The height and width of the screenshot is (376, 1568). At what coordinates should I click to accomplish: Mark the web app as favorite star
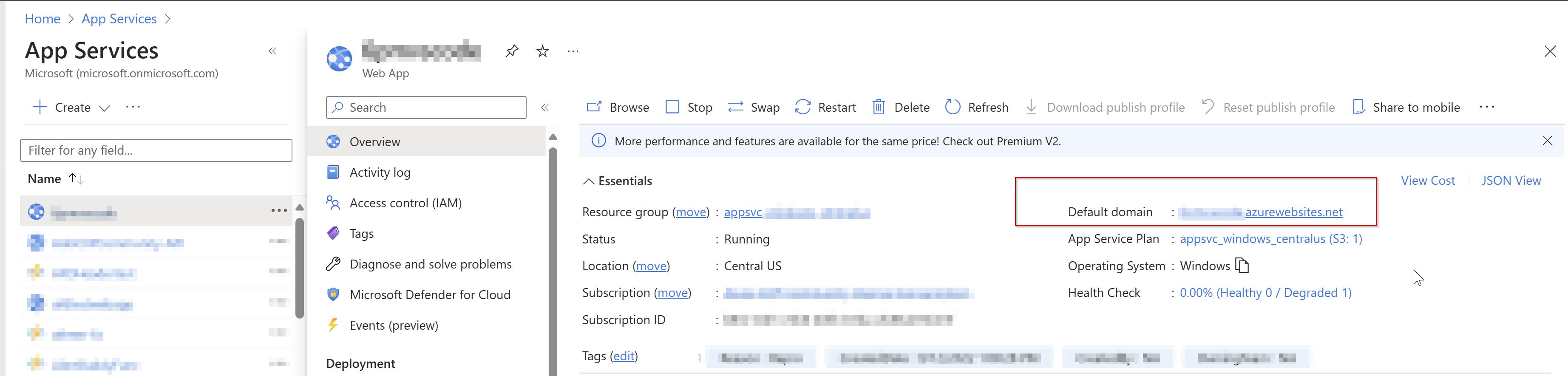coord(542,51)
